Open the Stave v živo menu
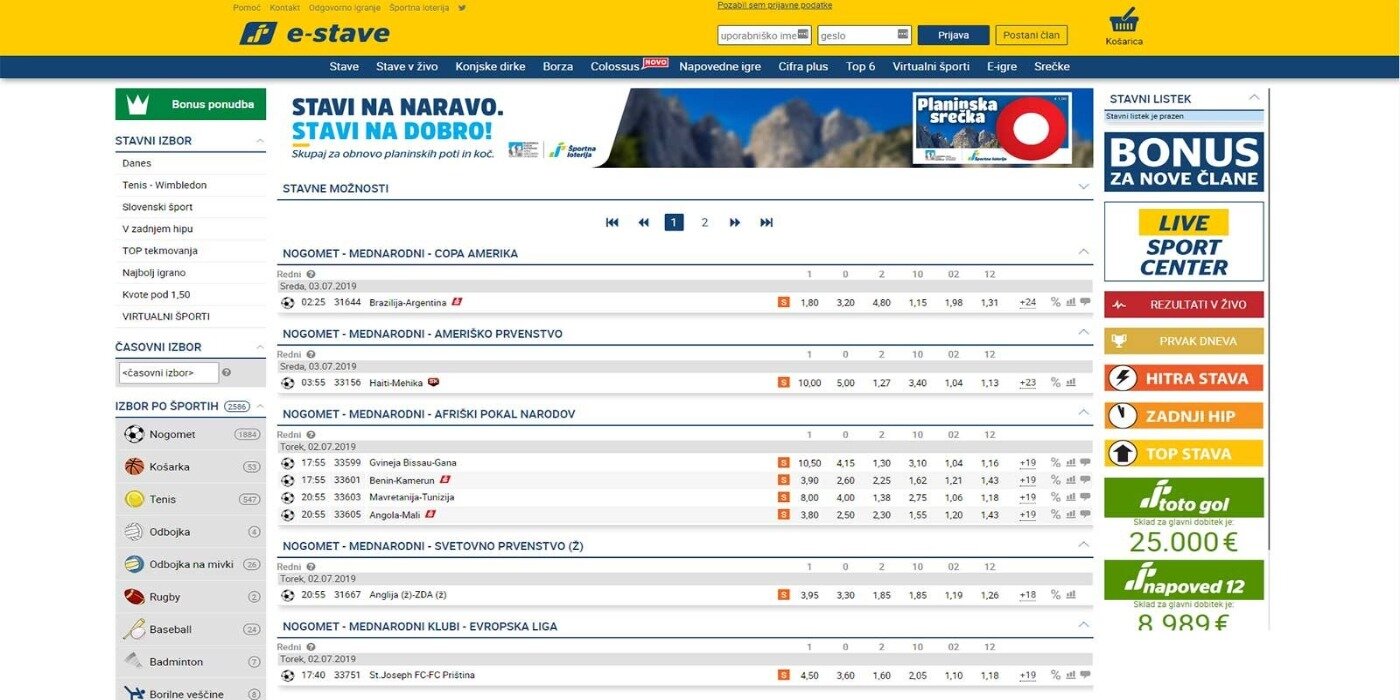The image size is (1400, 700). pos(407,67)
